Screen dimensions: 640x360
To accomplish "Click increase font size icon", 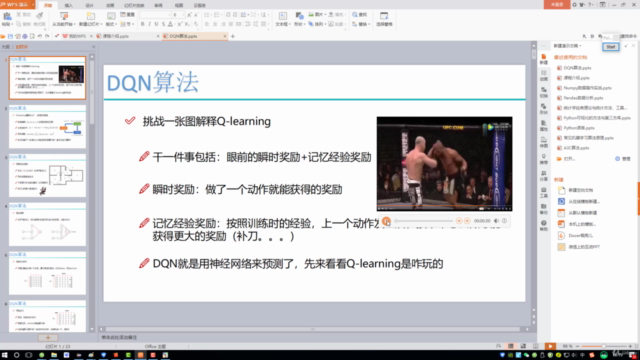I will tap(189, 15).
